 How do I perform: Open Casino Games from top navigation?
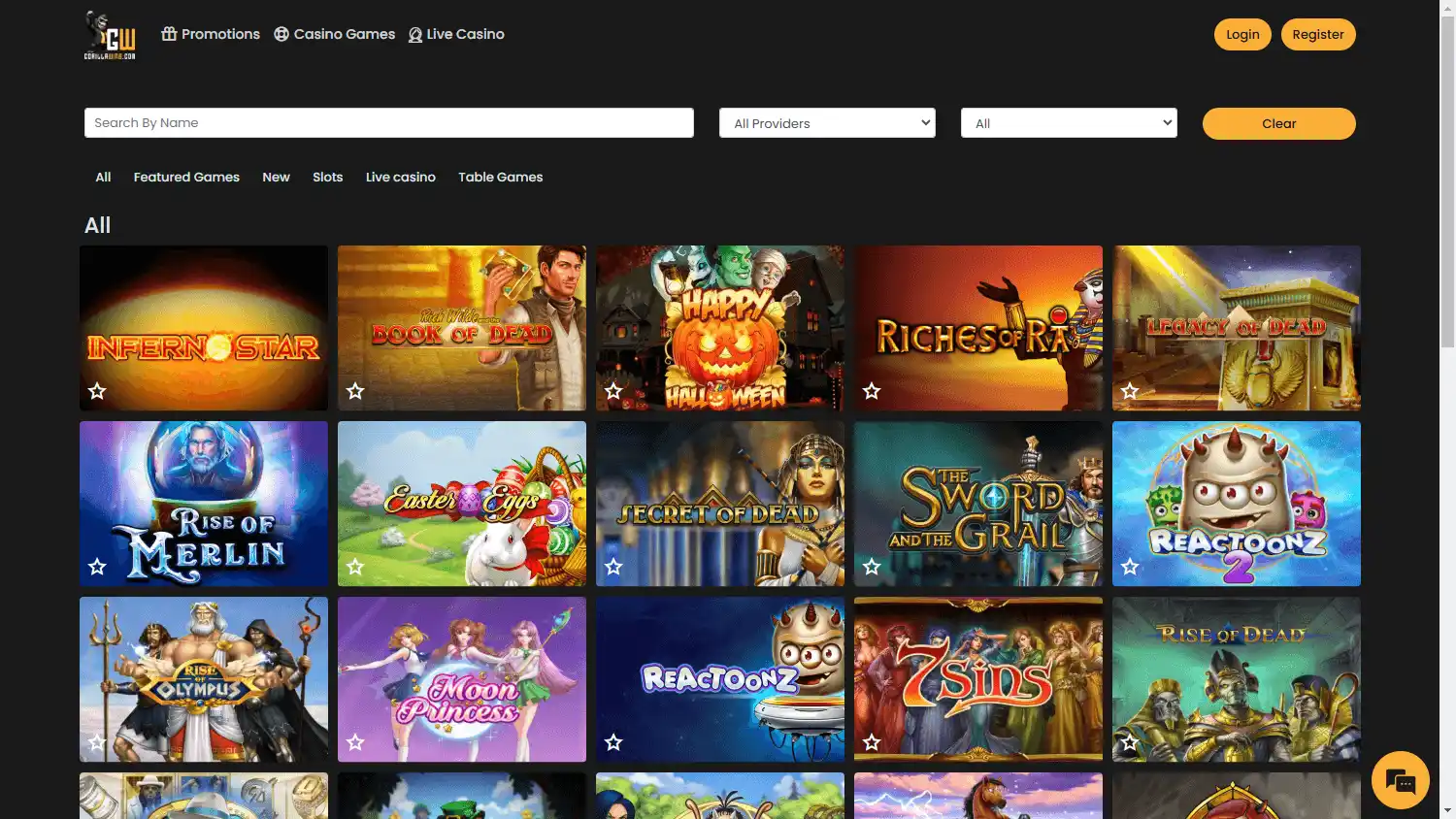coord(335,34)
